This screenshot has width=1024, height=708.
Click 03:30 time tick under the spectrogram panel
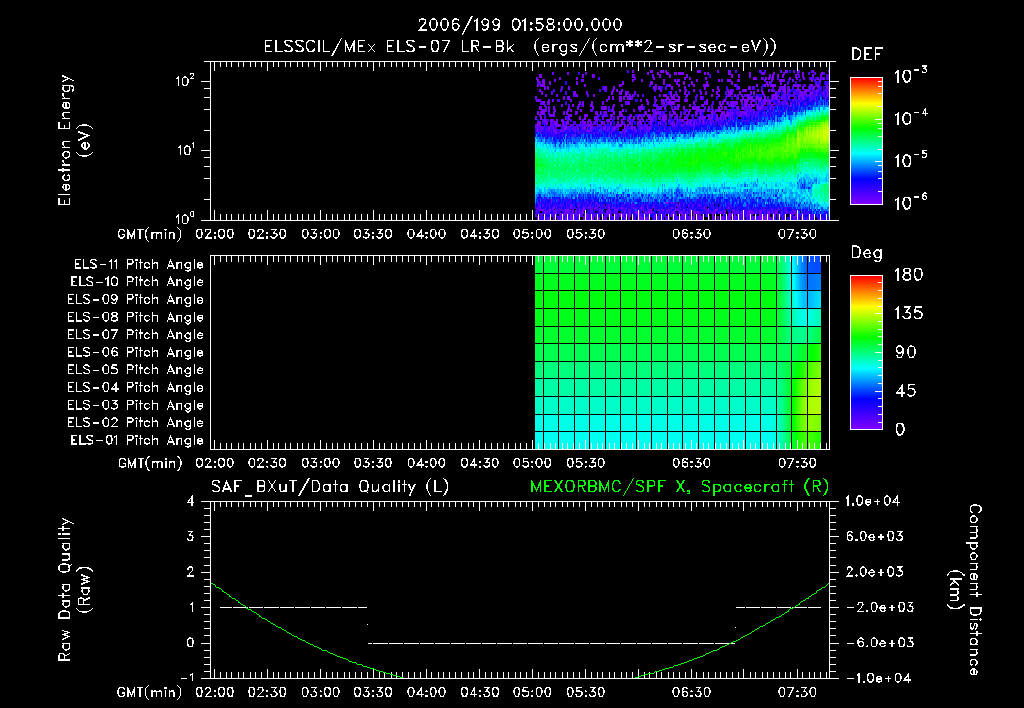[x=374, y=234]
